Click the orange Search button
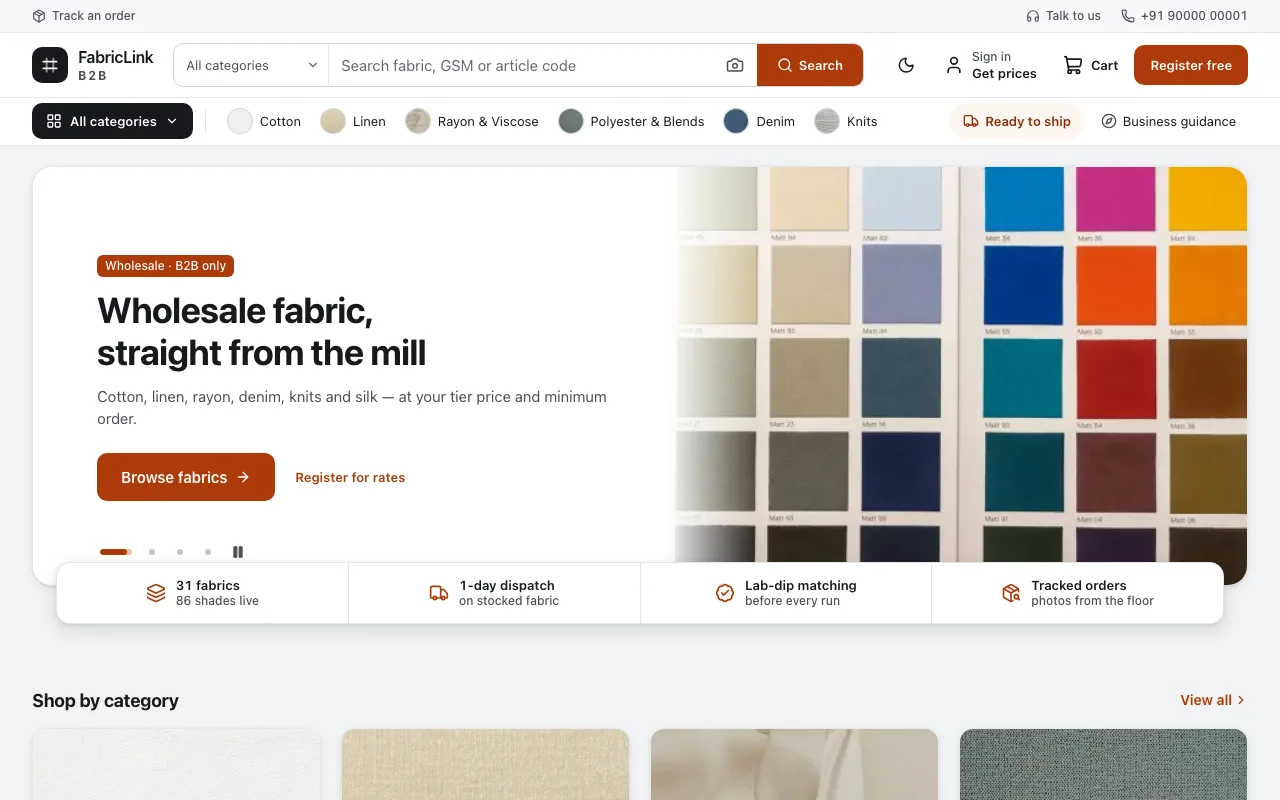 [810, 65]
